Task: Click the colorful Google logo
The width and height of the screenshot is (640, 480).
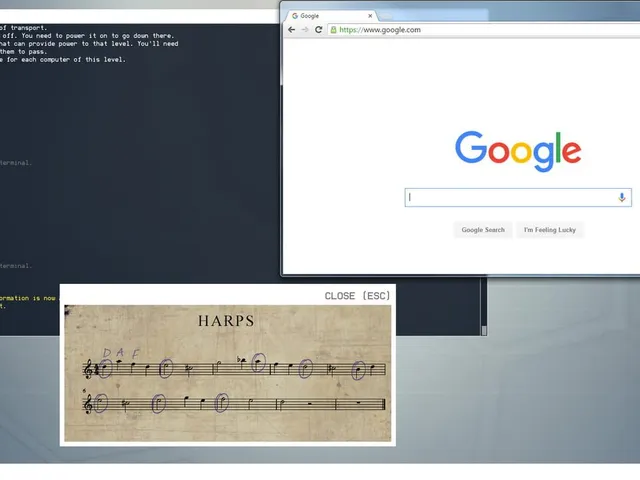Action: click(x=518, y=151)
